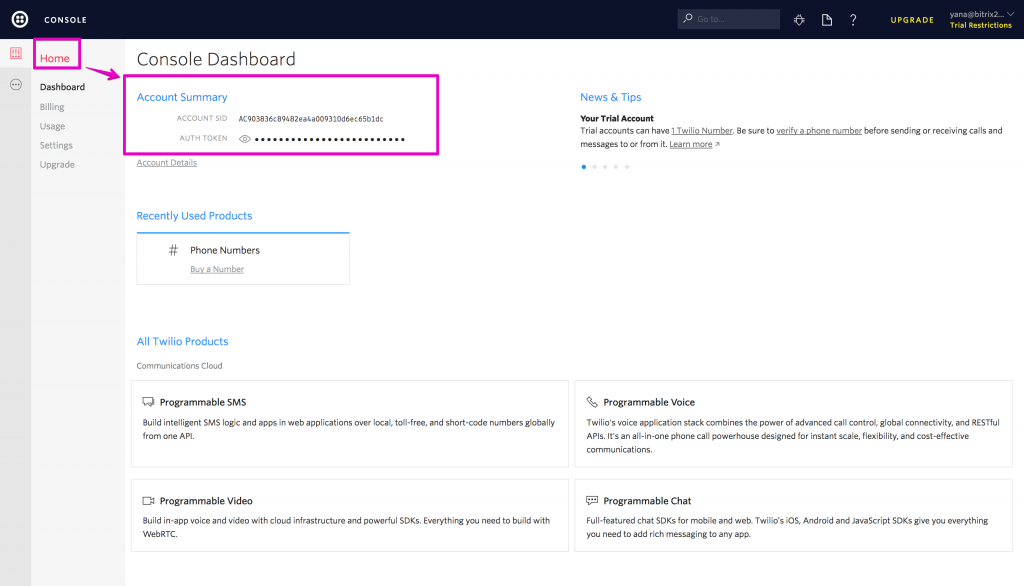Click the News & Tips heading

click(x=611, y=97)
